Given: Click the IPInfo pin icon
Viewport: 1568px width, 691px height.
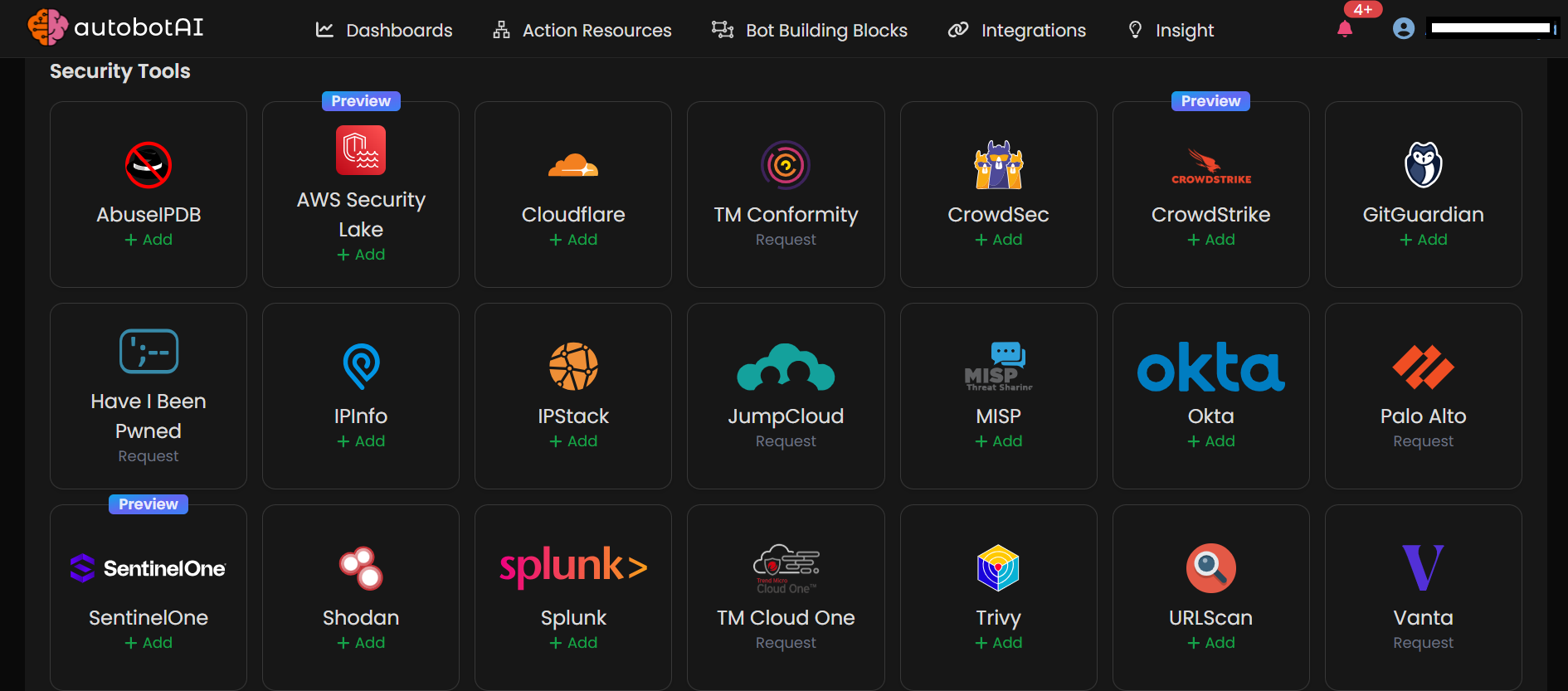Looking at the screenshot, I should pyautogui.click(x=361, y=366).
